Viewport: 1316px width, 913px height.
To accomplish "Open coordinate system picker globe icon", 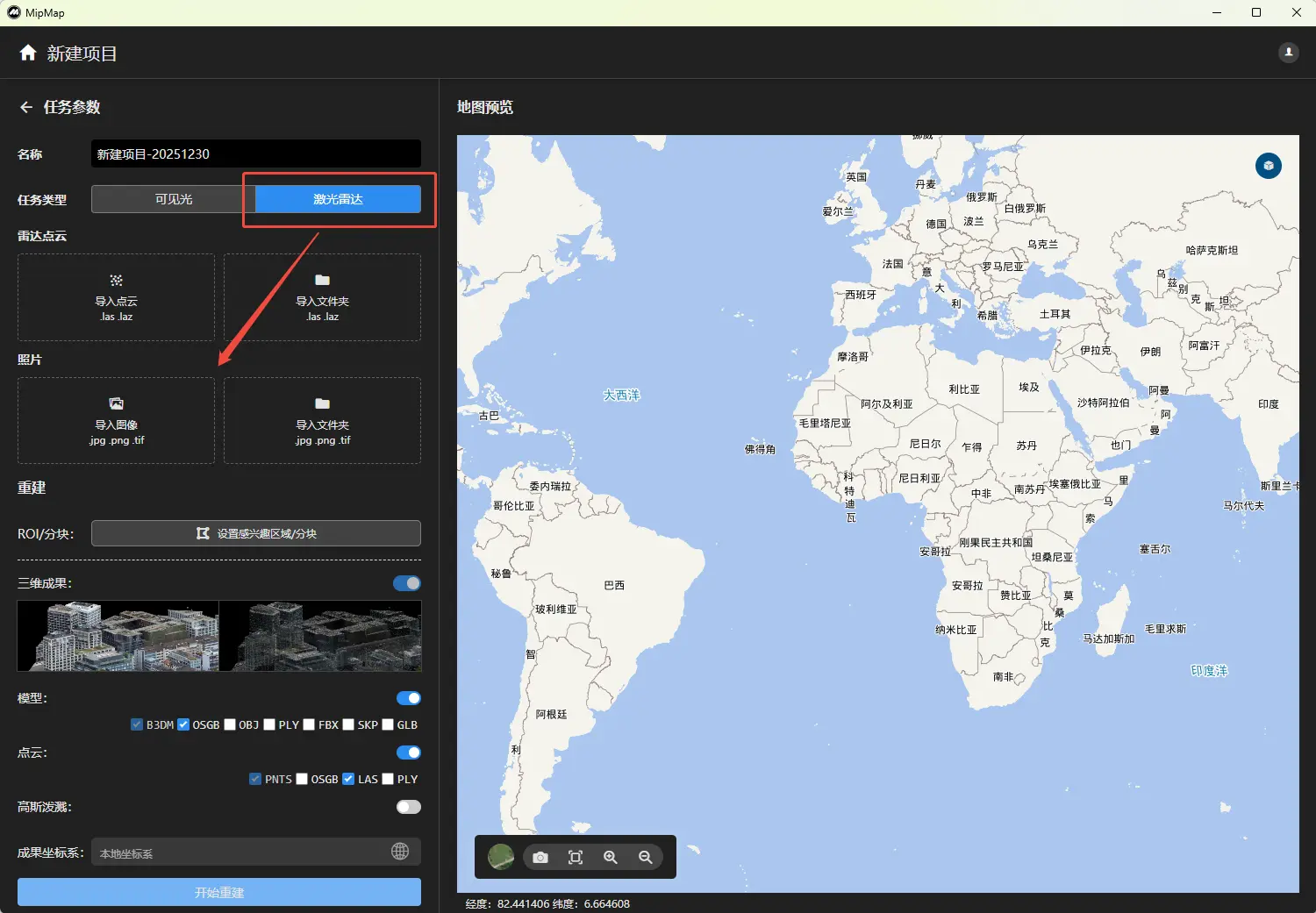I will click(x=400, y=852).
